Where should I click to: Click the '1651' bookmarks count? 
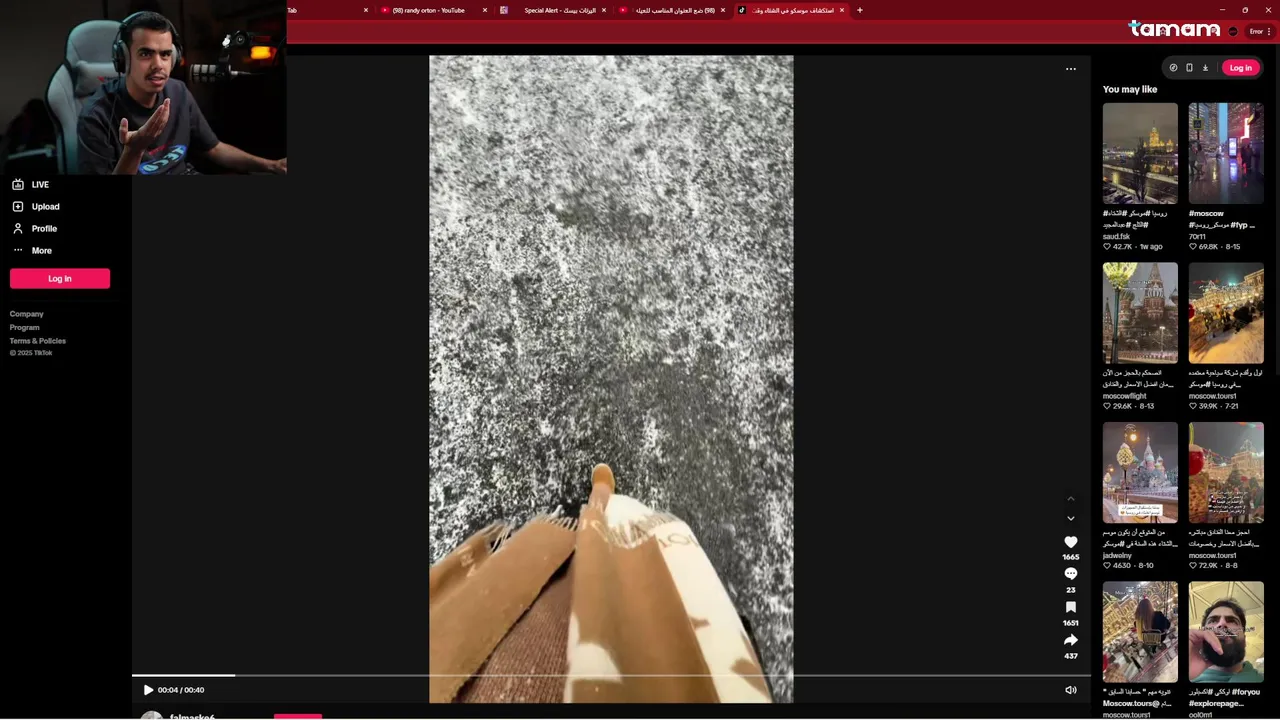pyautogui.click(x=1071, y=623)
